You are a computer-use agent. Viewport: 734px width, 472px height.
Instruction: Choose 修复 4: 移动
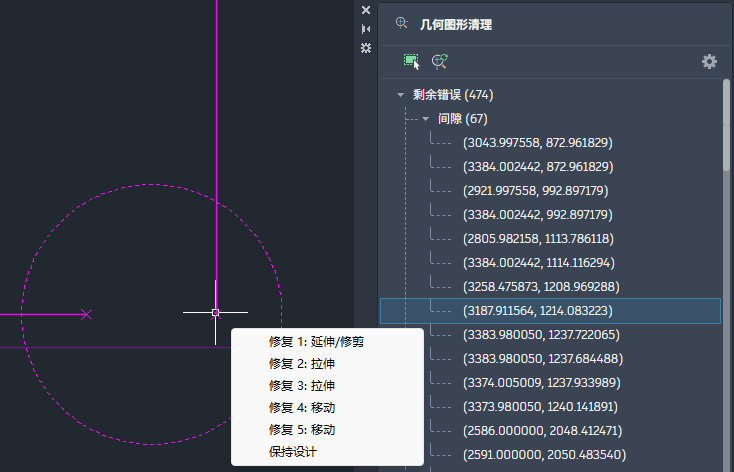tap(327, 408)
